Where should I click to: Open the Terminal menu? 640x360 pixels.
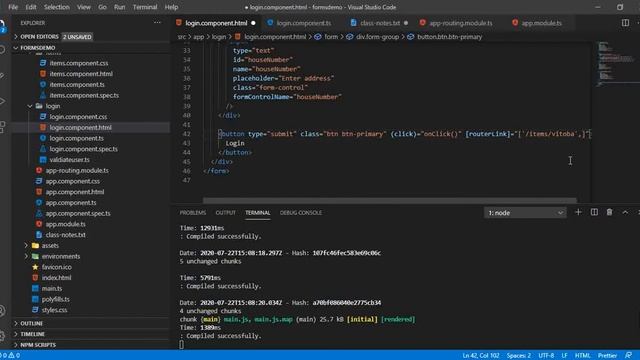click(x=145, y=7)
